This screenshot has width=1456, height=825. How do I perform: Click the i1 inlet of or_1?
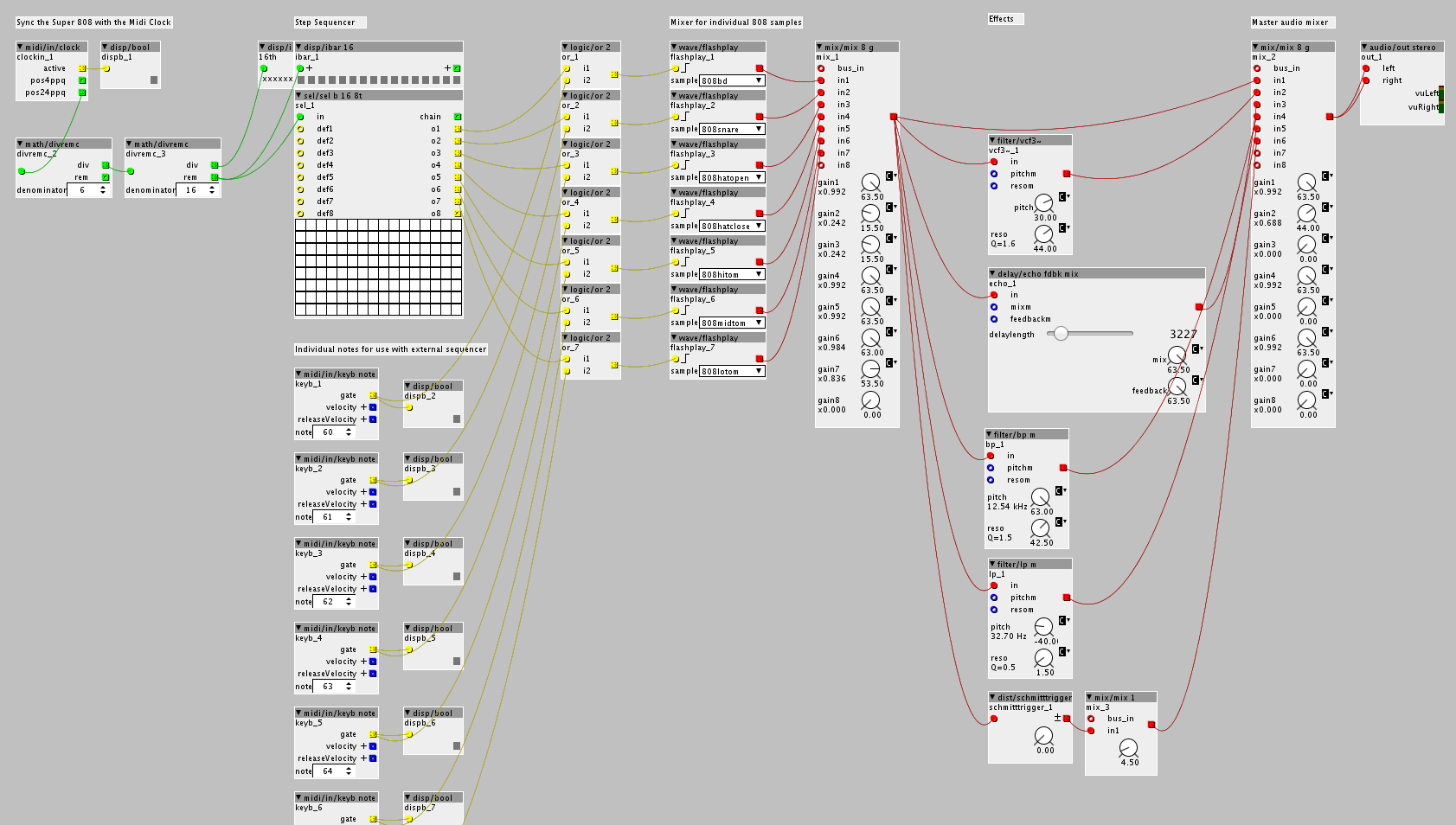pos(567,68)
